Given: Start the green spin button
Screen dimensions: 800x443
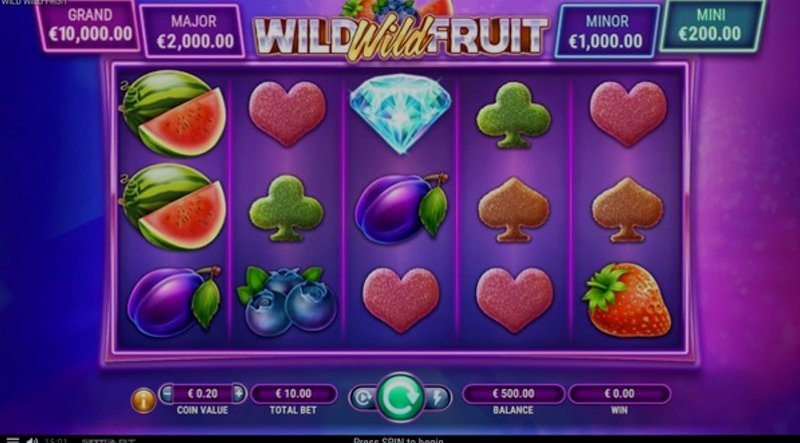Looking at the screenshot, I should [401, 397].
